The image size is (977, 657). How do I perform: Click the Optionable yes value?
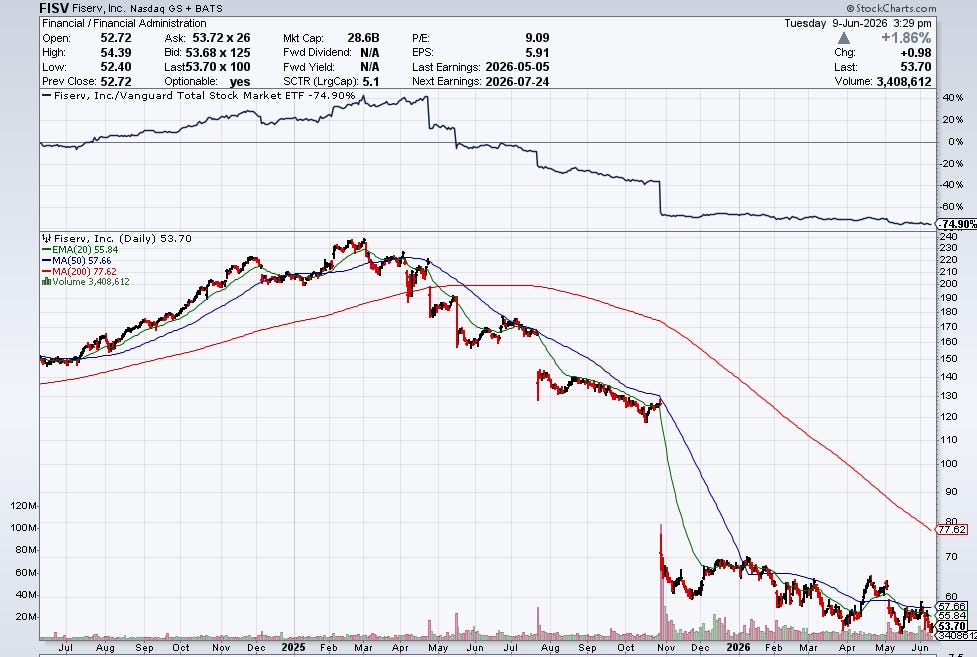240,82
